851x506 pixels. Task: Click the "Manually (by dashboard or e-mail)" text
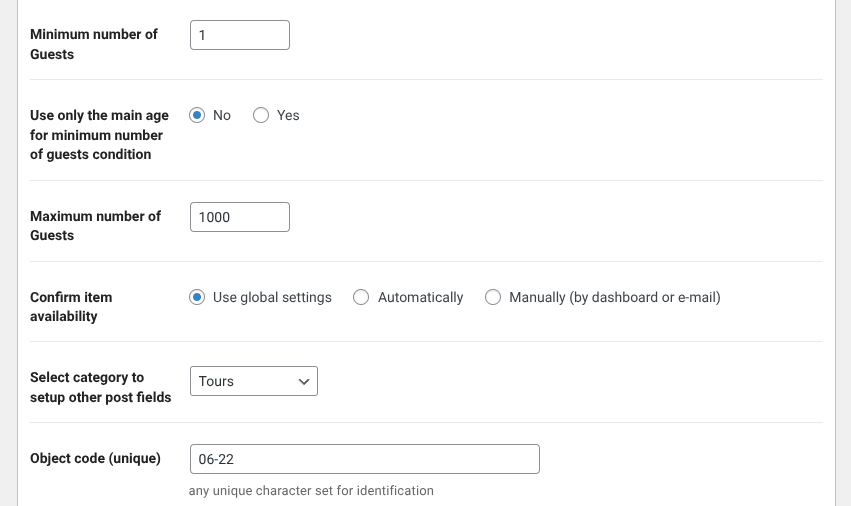614,297
